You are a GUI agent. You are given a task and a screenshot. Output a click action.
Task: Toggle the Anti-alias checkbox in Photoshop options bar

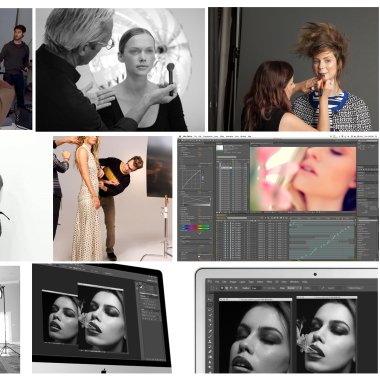[265, 288]
